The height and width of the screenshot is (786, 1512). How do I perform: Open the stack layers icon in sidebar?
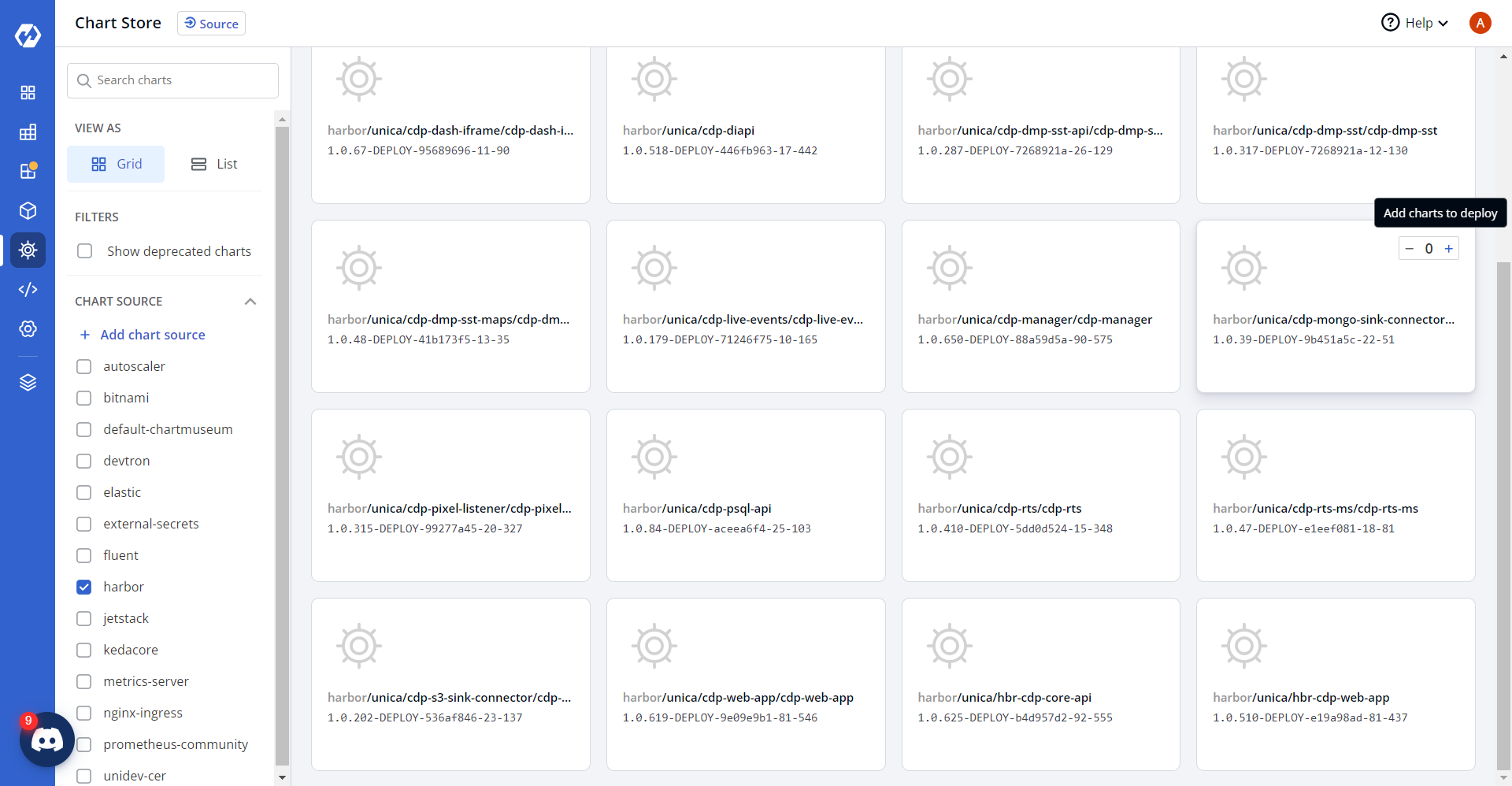click(28, 383)
